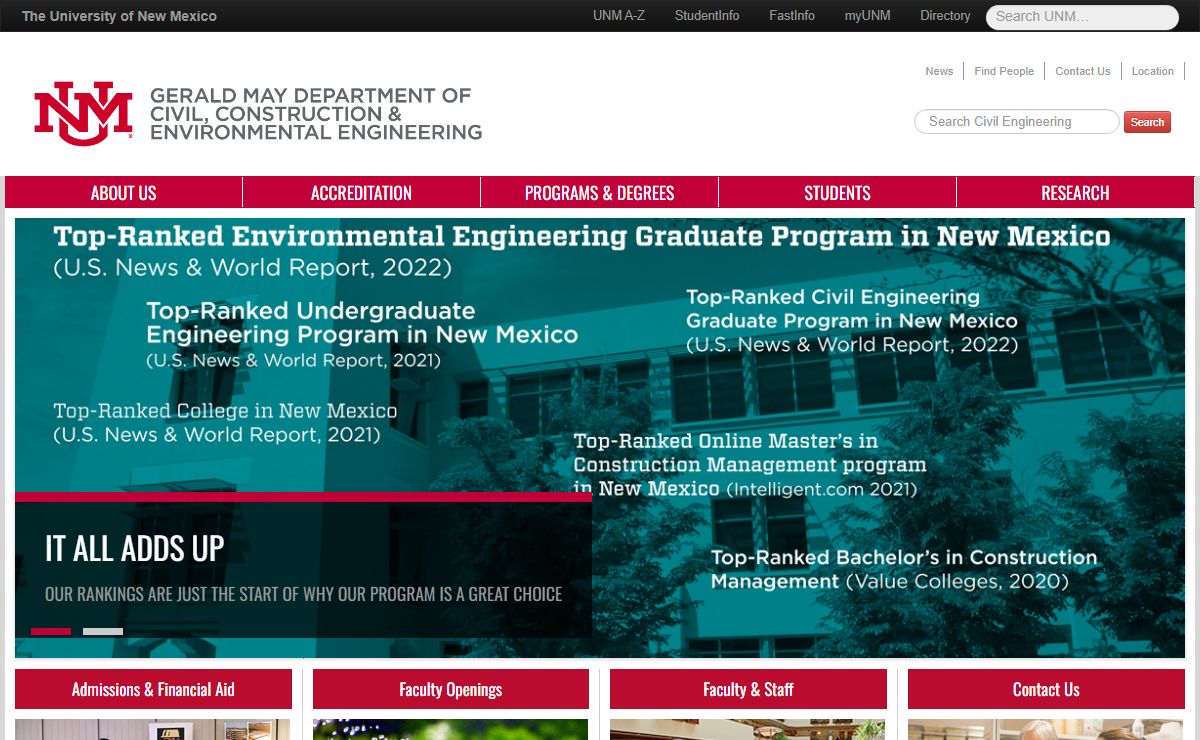The height and width of the screenshot is (740, 1200).
Task: Visit the Faculty & Staff section
Action: [748, 689]
